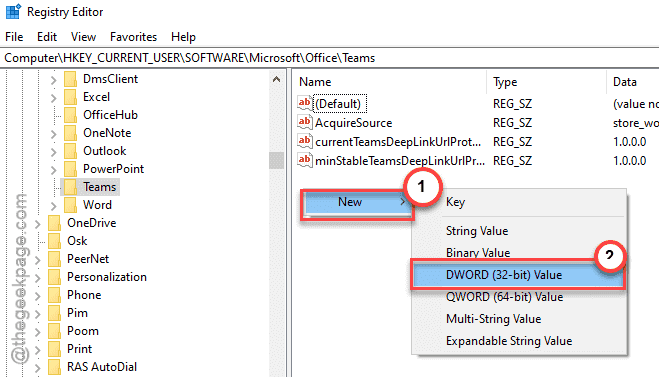Click the Poom folder icon
The width and height of the screenshot is (659, 377).
tap(55, 332)
